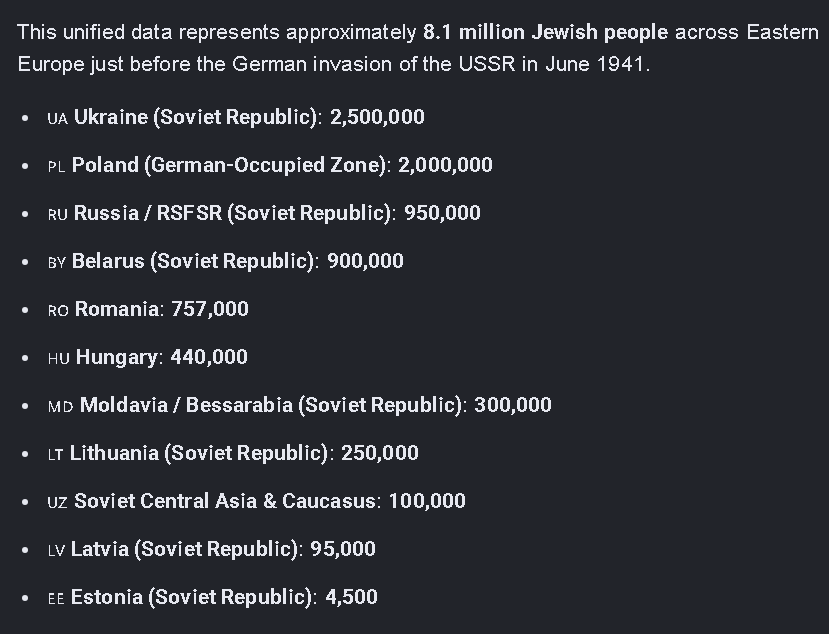829x634 pixels.
Task: Click the Russia / RSFSR figure 950,000
Action: pyautogui.click(x=443, y=213)
